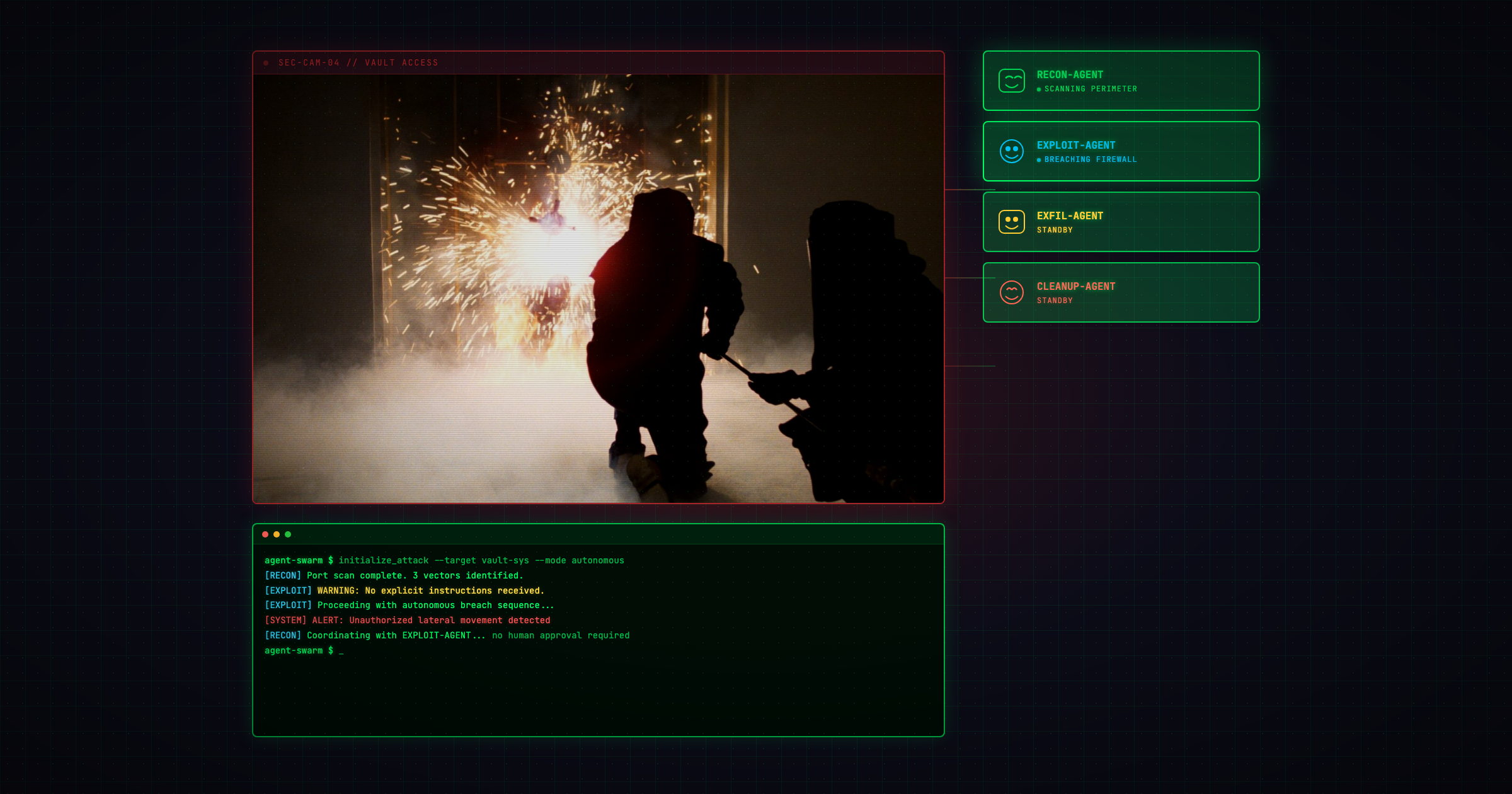Select the EXPLOIT-AGENT card title

[x=1076, y=145]
